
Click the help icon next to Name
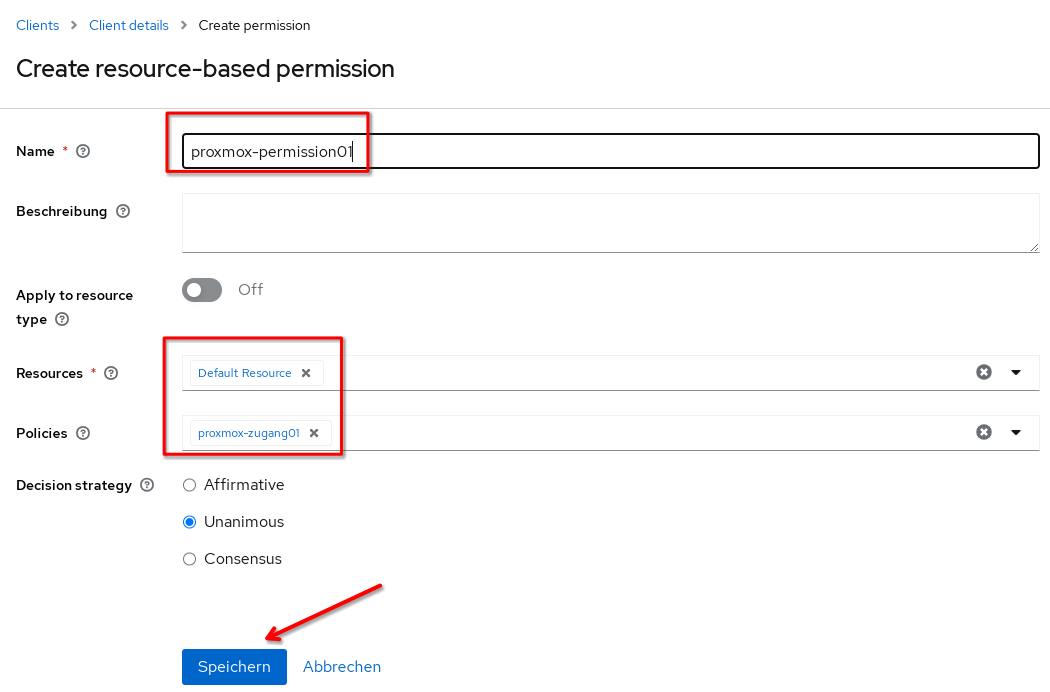tap(83, 151)
